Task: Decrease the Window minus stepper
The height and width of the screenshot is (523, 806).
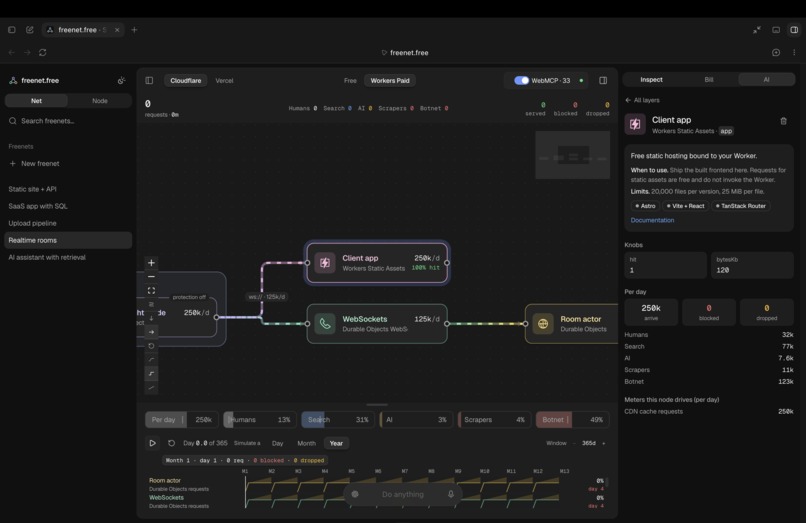Action: (x=574, y=443)
